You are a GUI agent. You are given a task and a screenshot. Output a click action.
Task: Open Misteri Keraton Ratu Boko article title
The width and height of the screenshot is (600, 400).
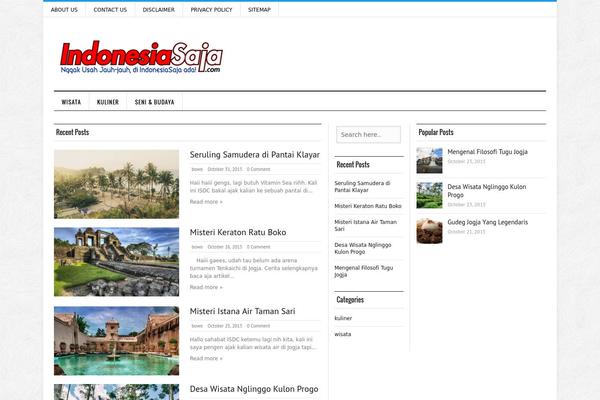pyautogui.click(x=238, y=232)
